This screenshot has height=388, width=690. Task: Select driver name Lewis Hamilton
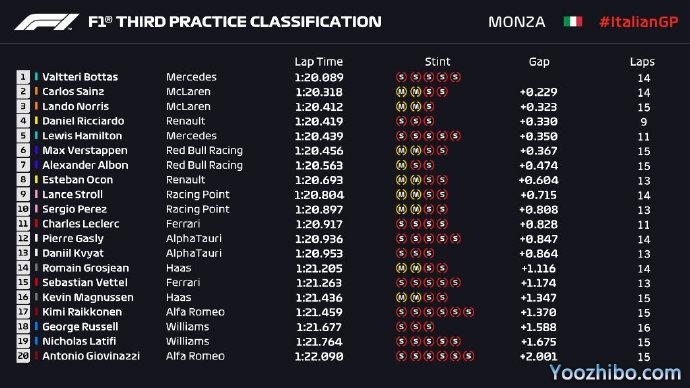[82, 136]
